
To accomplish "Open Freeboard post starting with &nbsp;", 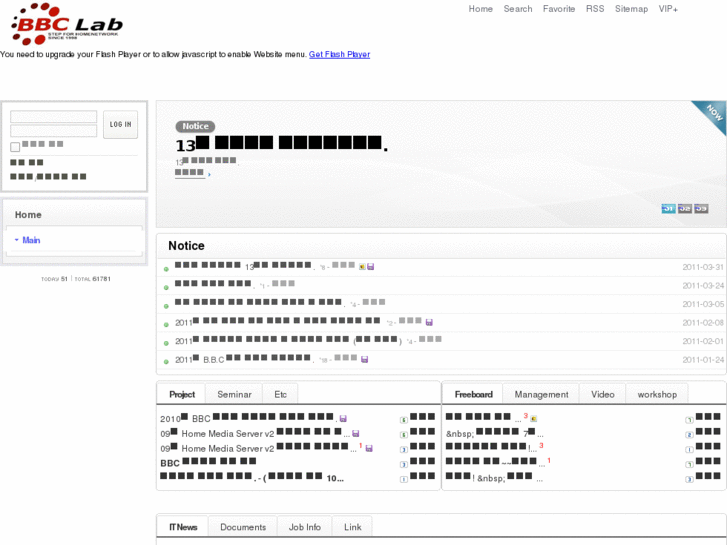I will tap(494, 433).
